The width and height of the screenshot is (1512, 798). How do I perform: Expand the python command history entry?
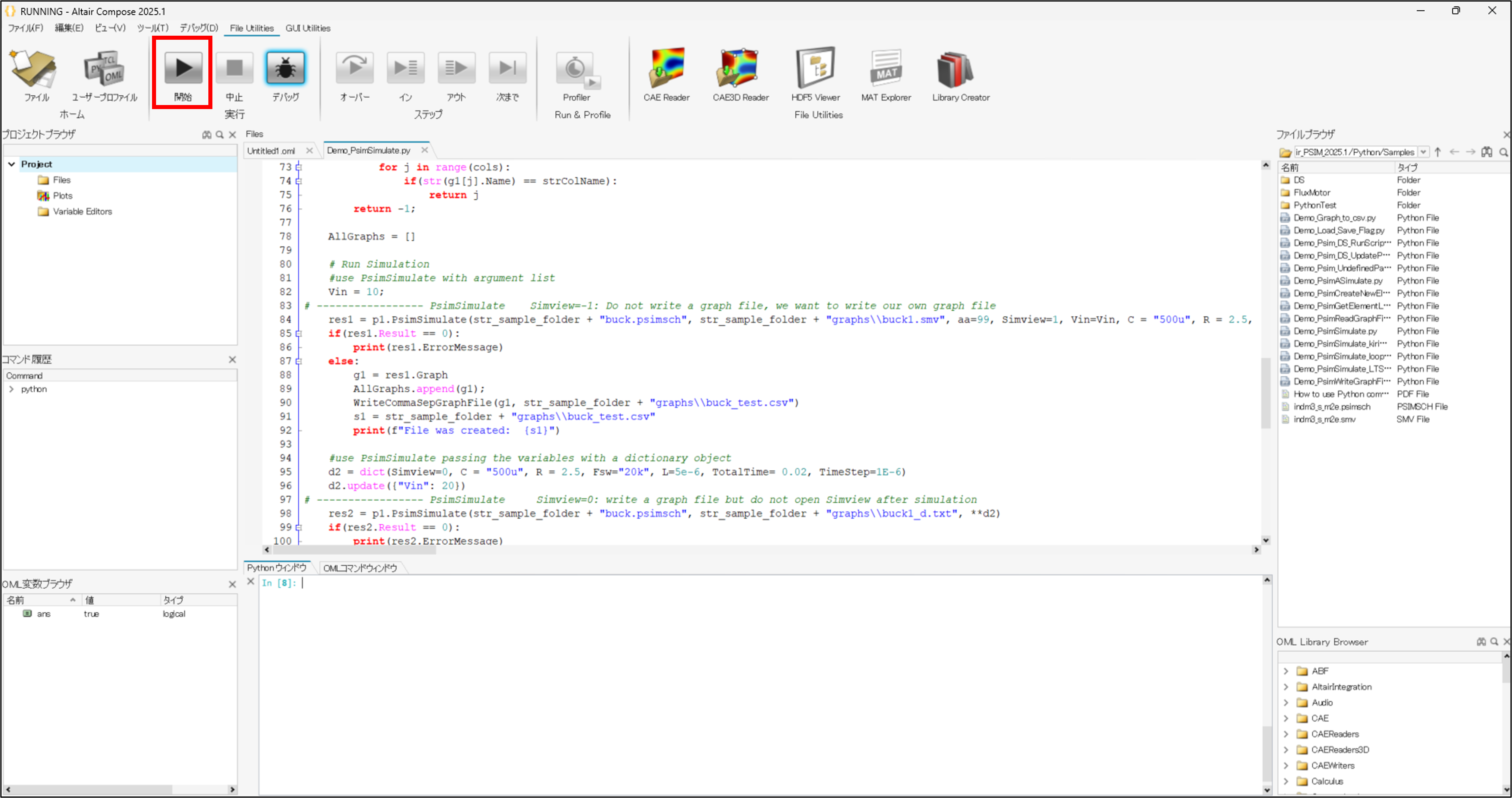tap(12, 389)
